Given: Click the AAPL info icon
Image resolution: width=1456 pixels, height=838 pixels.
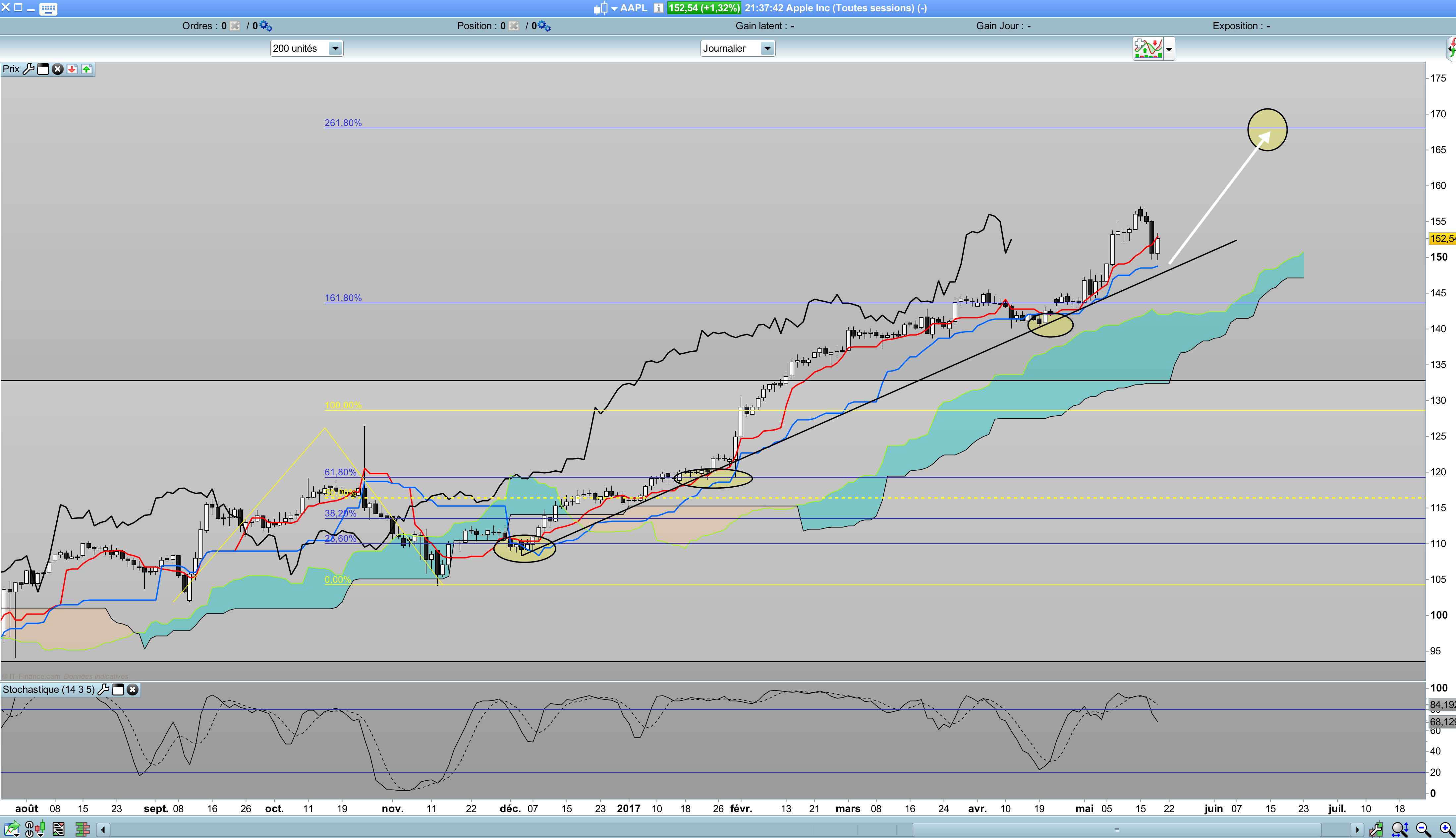Looking at the screenshot, I should point(658,8).
